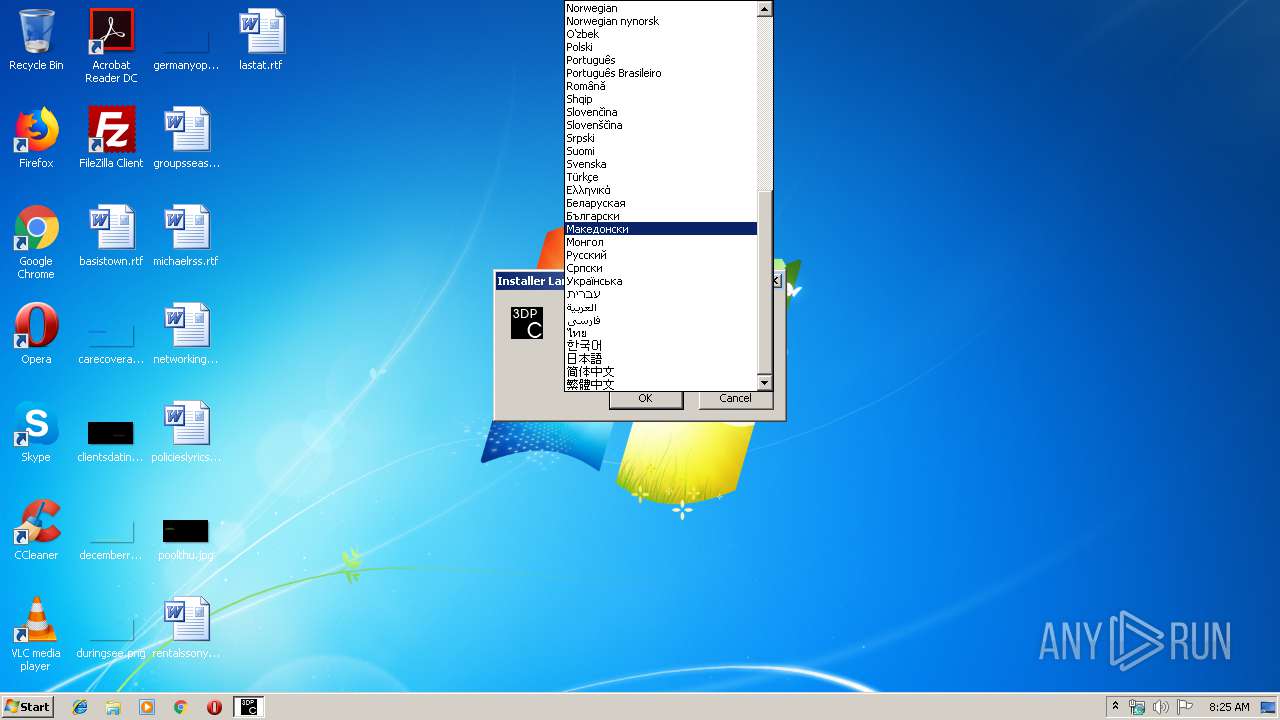The width and height of the screenshot is (1280, 720).
Task: Select basistown.rtf file icon
Action: (111, 236)
